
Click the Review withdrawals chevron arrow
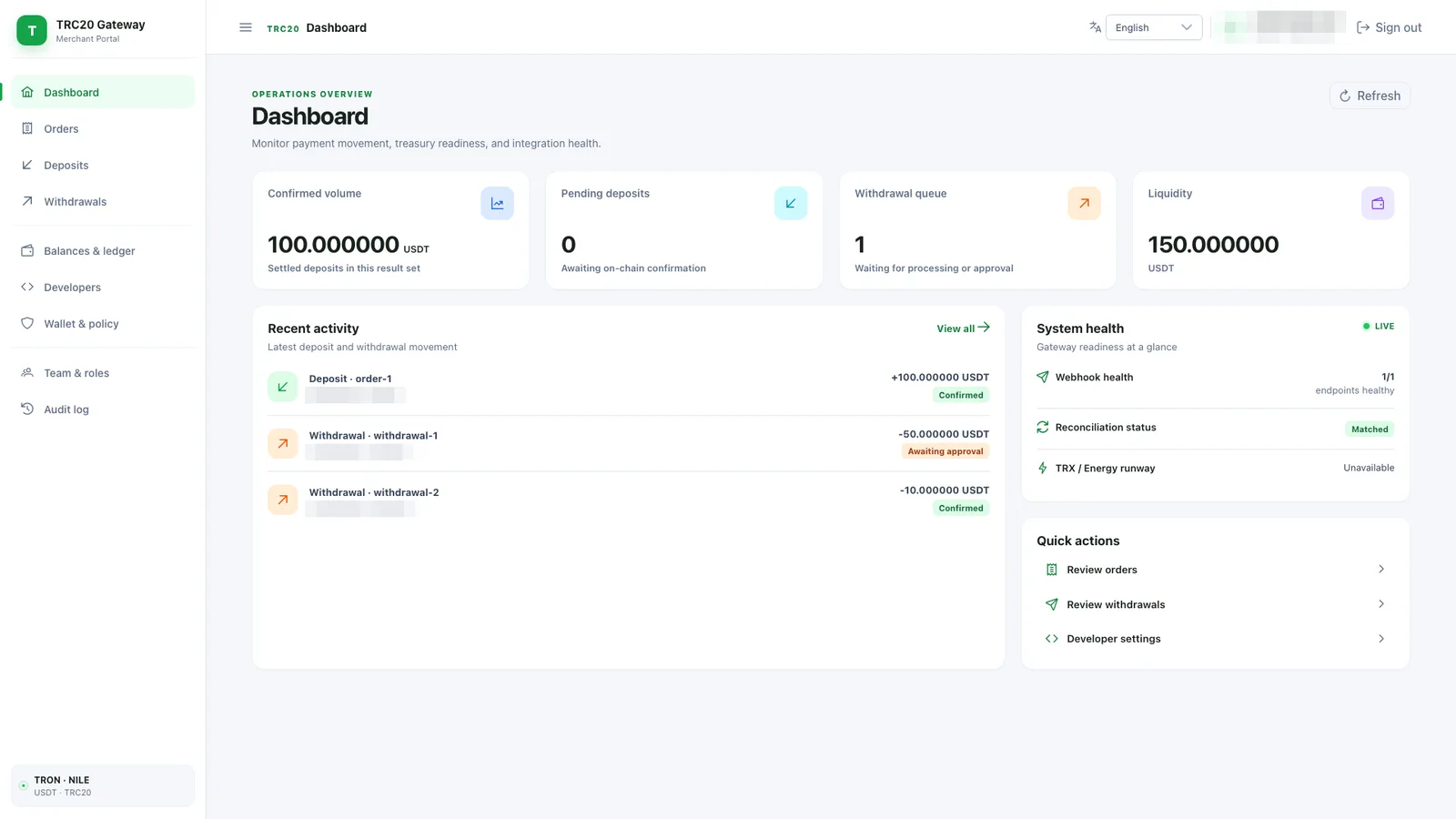[1381, 603]
